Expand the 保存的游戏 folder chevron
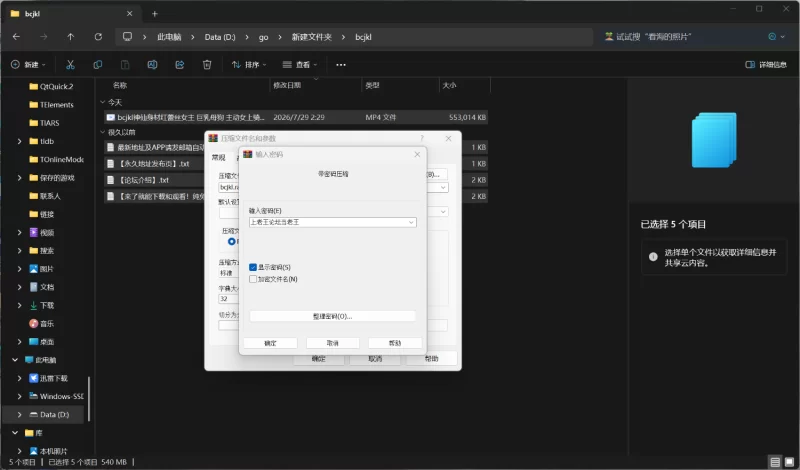The height and width of the screenshot is (470, 800). click(19, 178)
